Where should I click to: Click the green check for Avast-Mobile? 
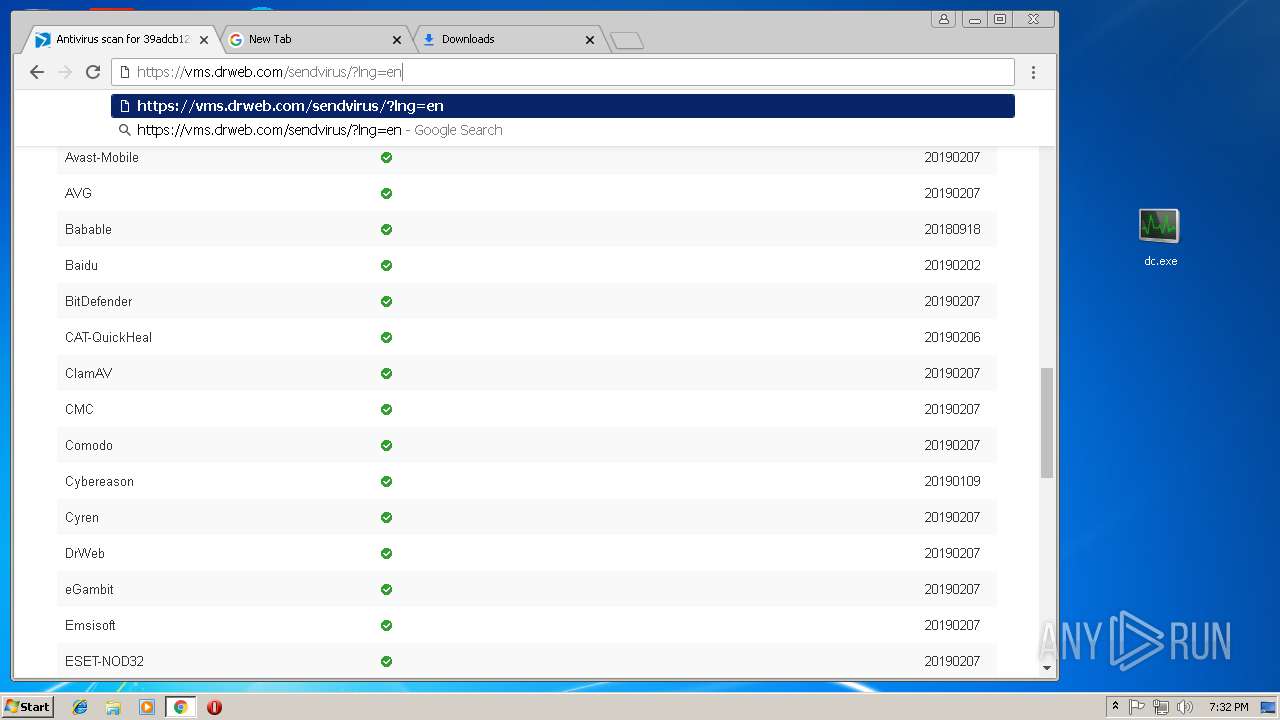(x=386, y=157)
